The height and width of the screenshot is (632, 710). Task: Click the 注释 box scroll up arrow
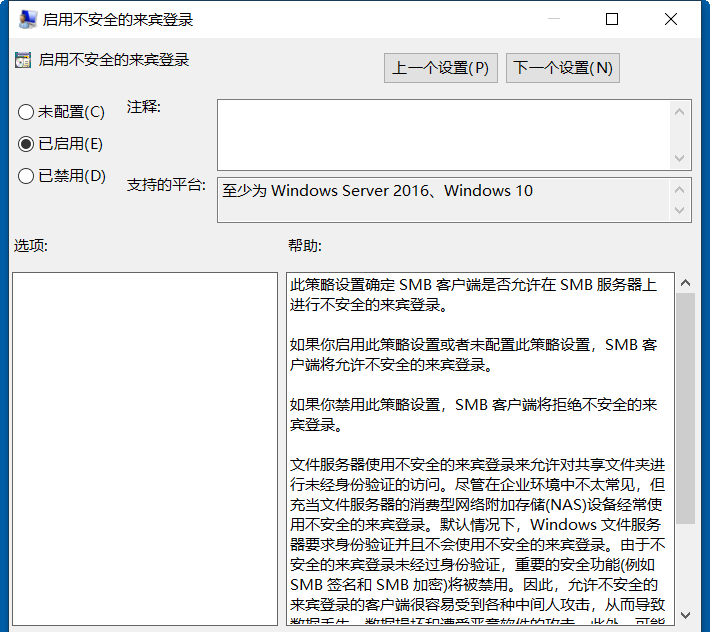tap(681, 111)
